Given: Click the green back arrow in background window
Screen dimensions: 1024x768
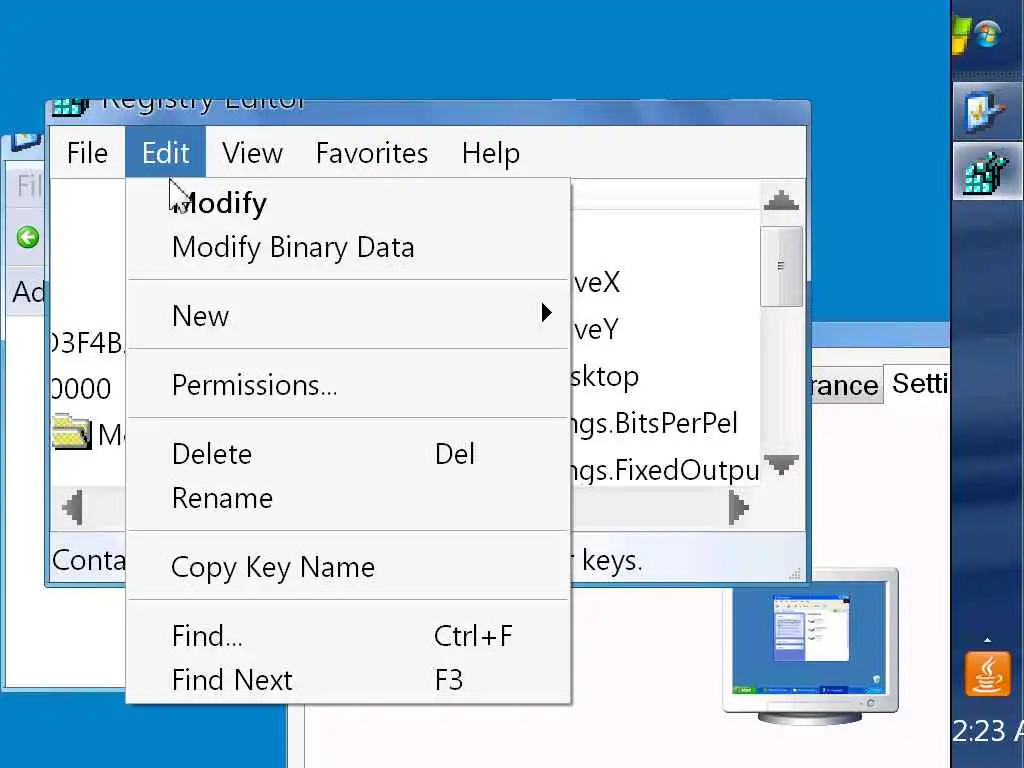Looking at the screenshot, I should click(27, 236).
